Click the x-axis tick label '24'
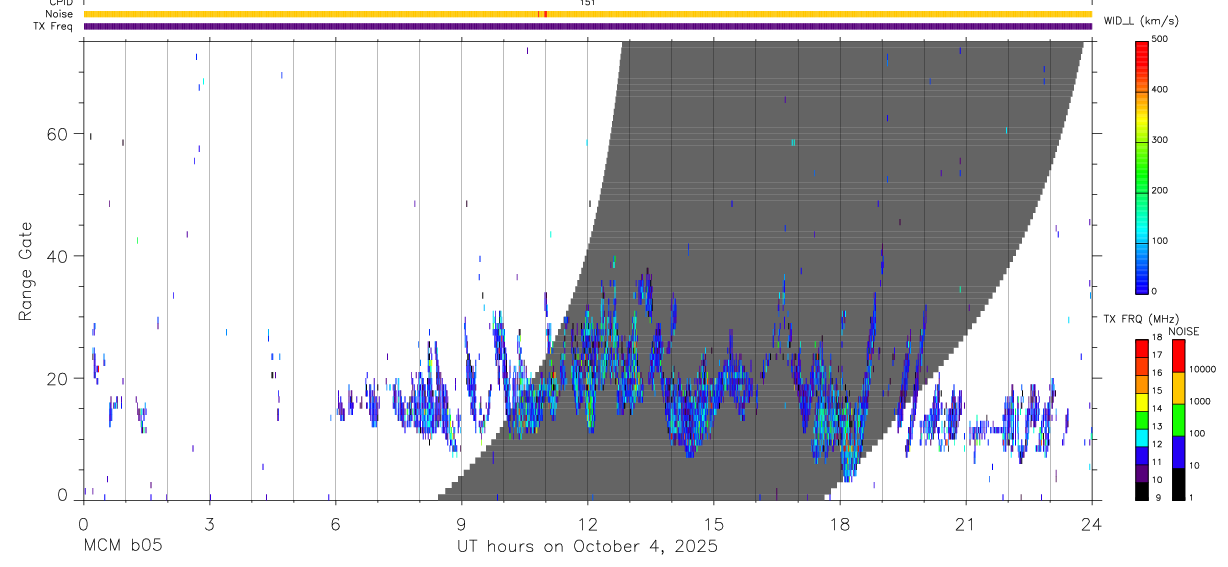Image resolution: width=1228 pixels, height=567 pixels. 1091,524
